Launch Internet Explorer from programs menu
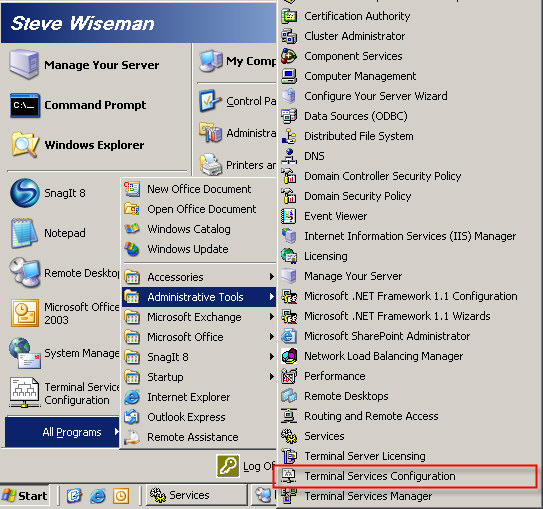The height and width of the screenshot is (509, 543). click(x=199, y=397)
